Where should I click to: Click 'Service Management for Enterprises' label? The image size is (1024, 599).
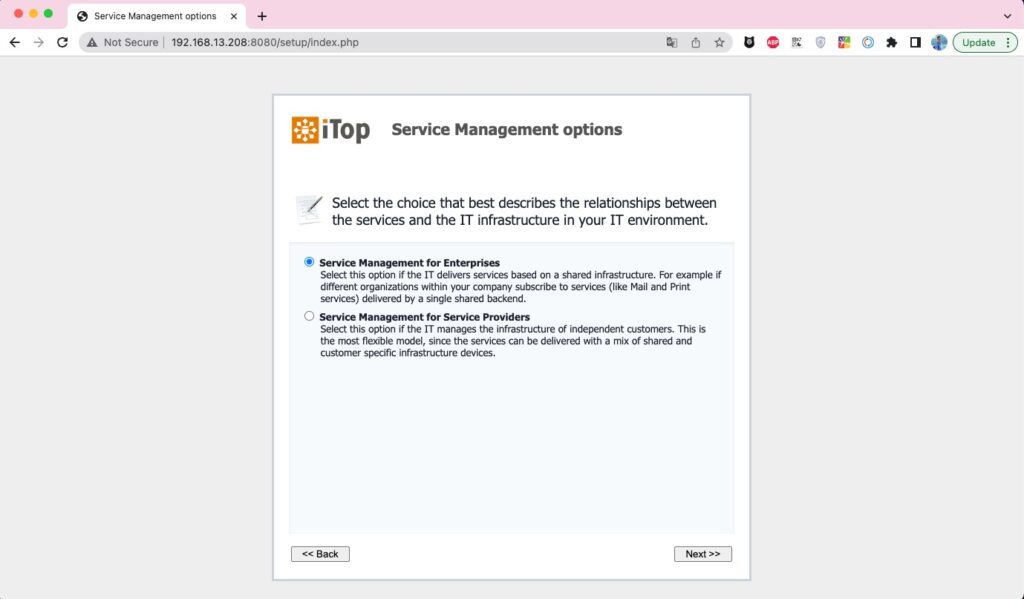(x=409, y=263)
